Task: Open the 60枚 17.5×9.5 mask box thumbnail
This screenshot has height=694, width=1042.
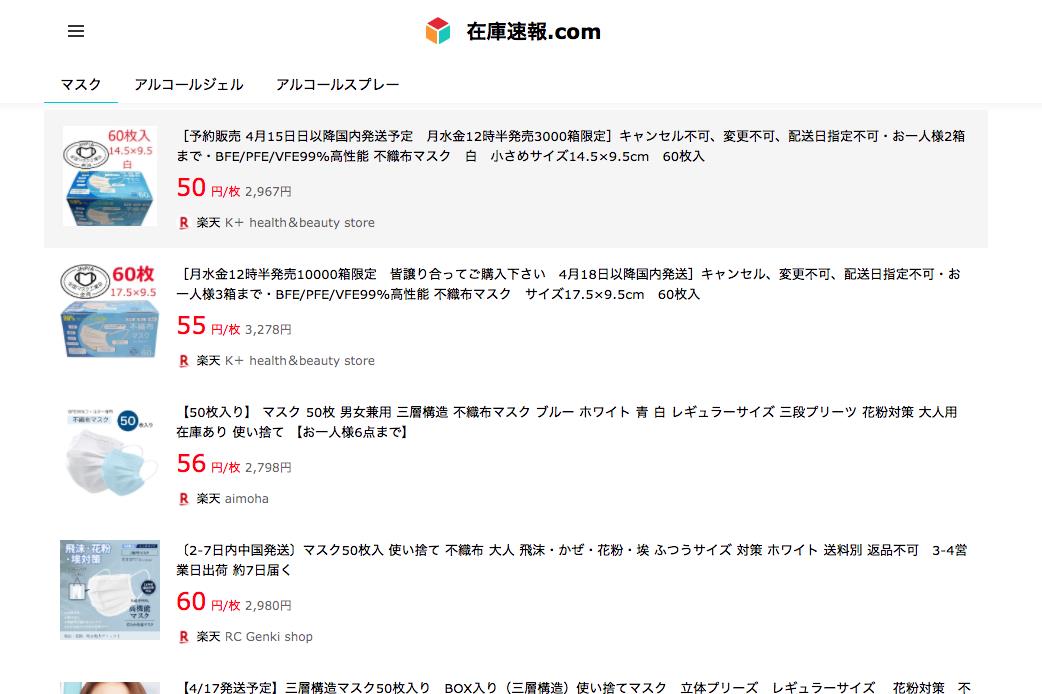Action: (110, 312)
